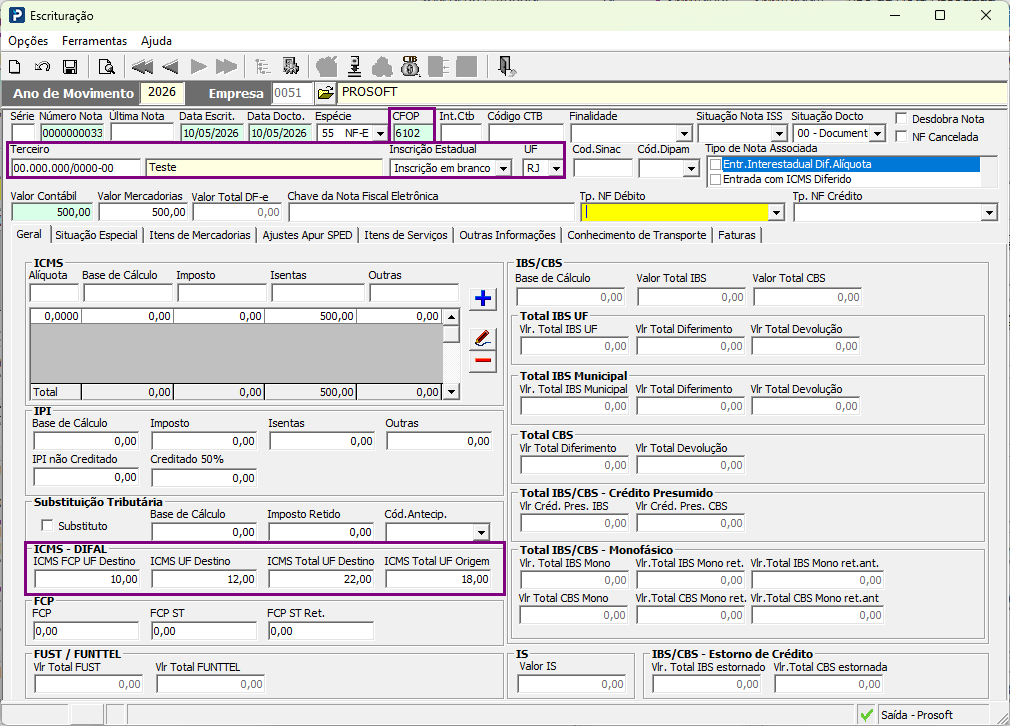The width and height of the screenshot is (1010, 726).
Task: Click ICMS table scrollbar up arrow
Action: pos(452,317)
